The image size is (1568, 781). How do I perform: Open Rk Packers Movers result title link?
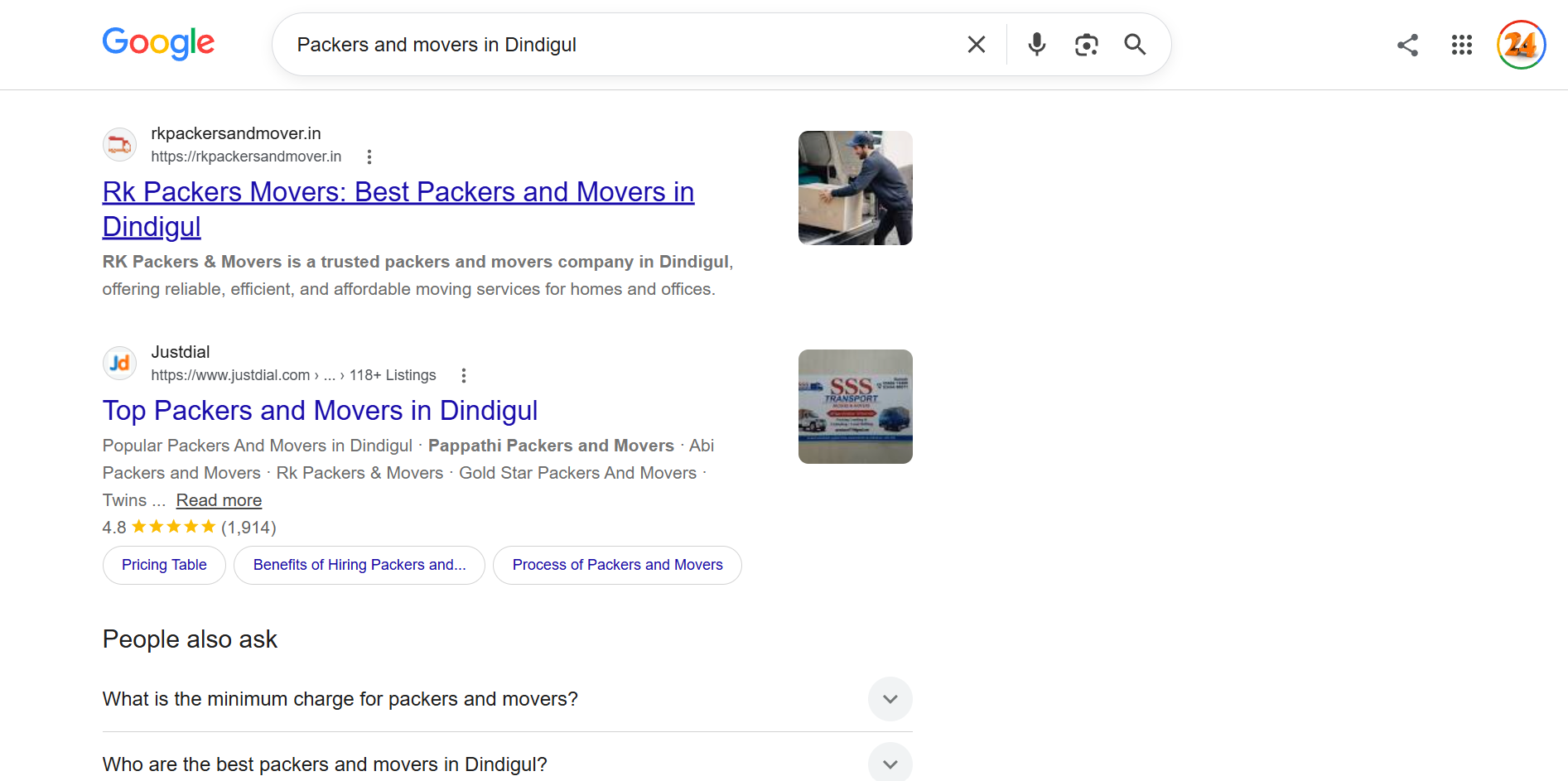coord(398,209)
